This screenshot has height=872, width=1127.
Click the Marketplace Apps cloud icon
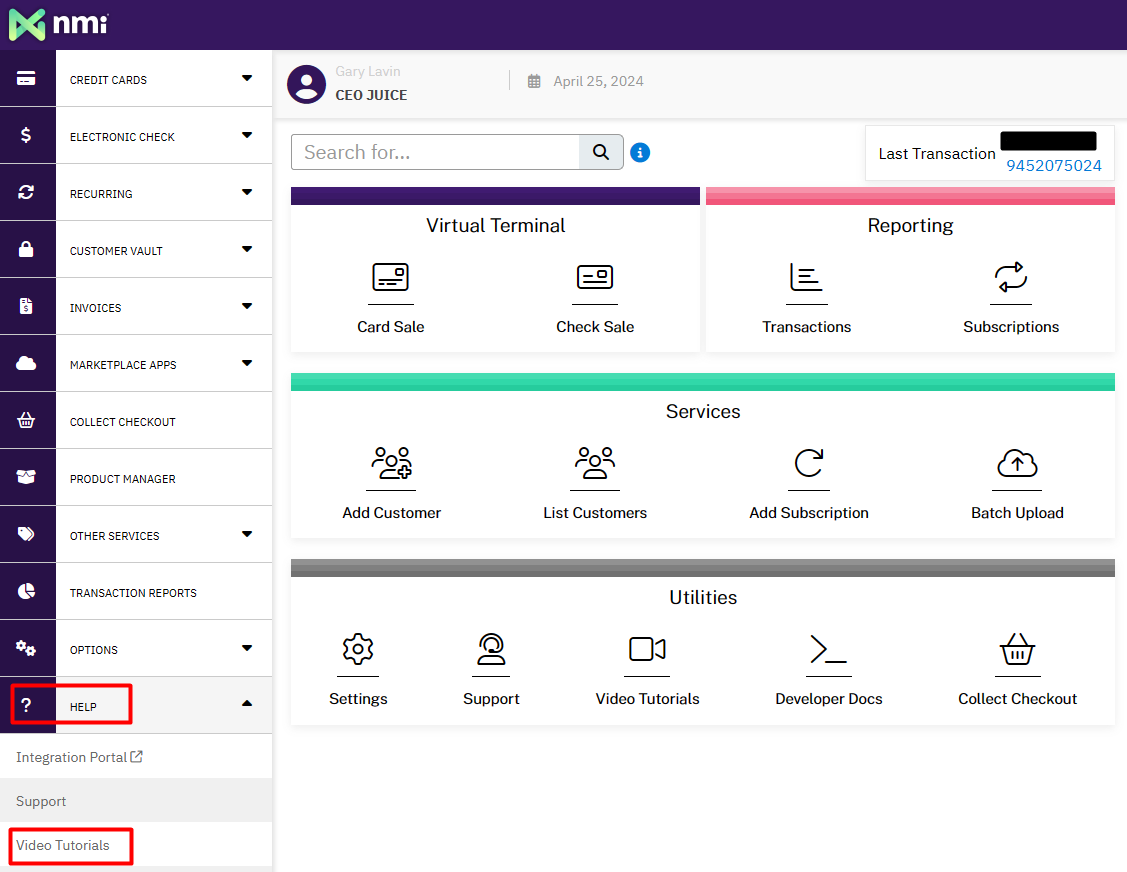26,363
